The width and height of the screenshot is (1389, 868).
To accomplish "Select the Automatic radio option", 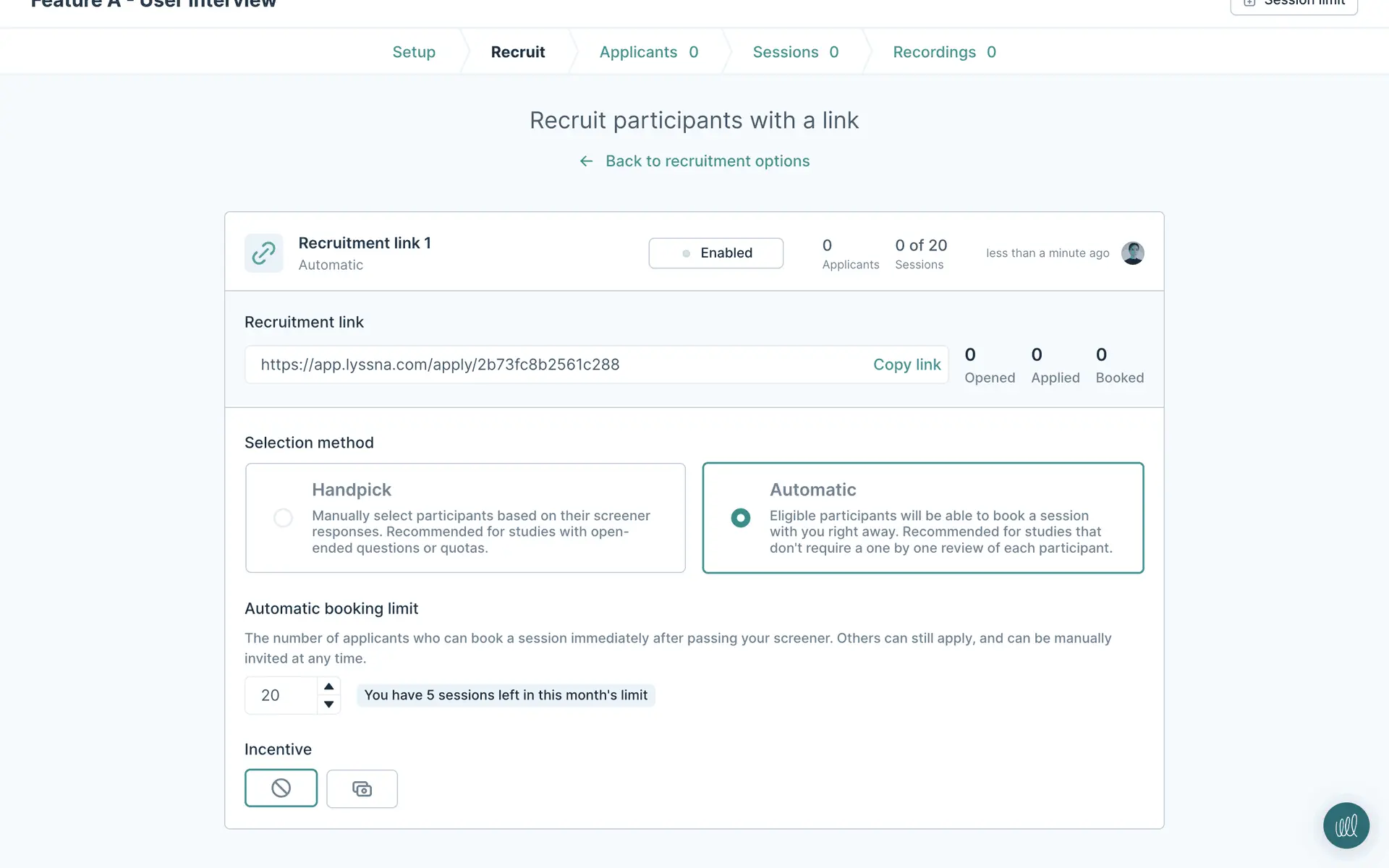I will (740, 518).
